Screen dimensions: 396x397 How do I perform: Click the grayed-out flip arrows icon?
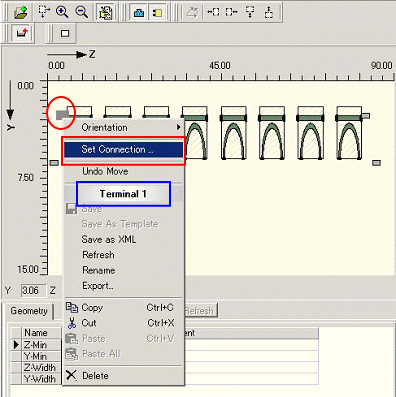click(x=192, y=12)
